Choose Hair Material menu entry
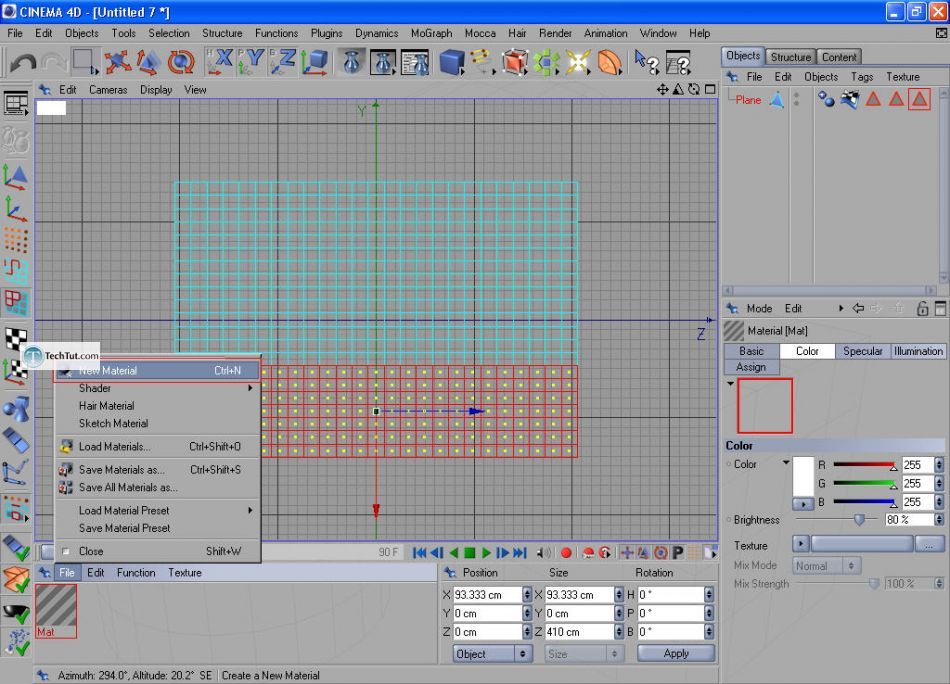The width and height of the screenshot is (950, 684). point(158,405)
